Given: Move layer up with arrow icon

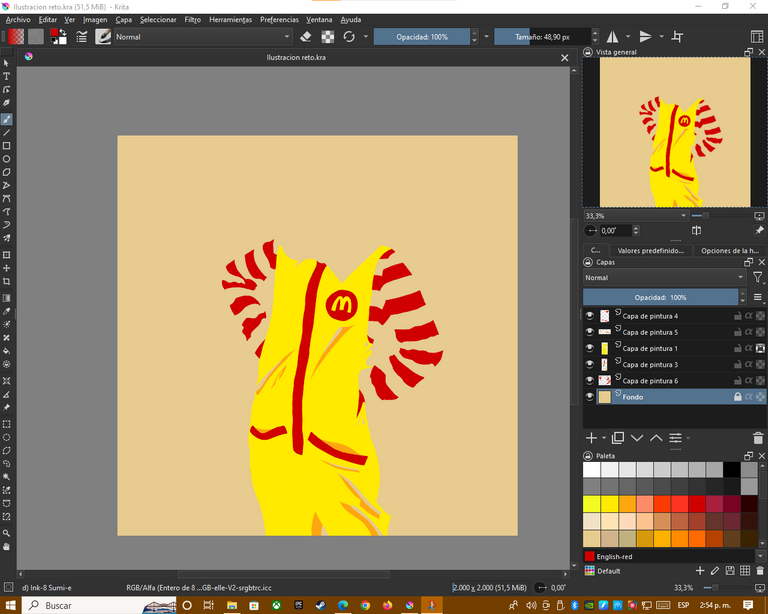Looking at the screenshot, I should coord(656,438).
